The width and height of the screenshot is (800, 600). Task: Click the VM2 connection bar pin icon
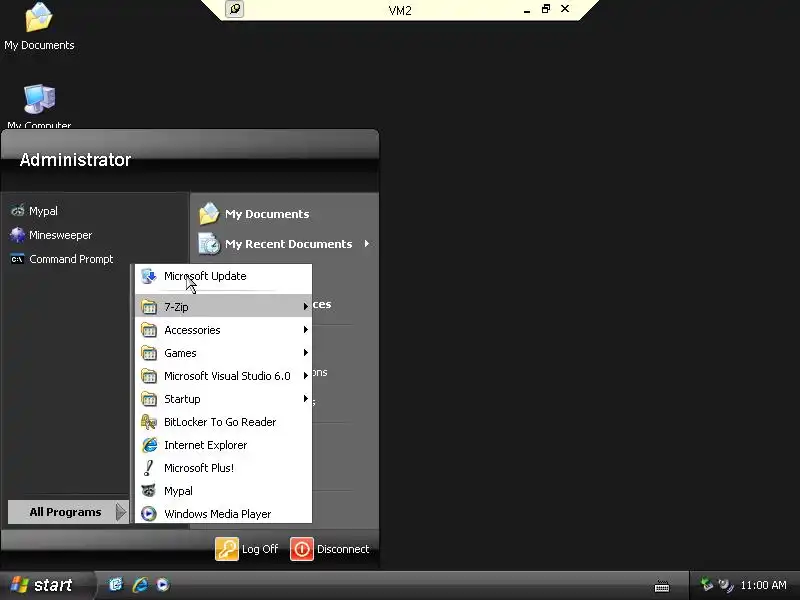point(235,9)
